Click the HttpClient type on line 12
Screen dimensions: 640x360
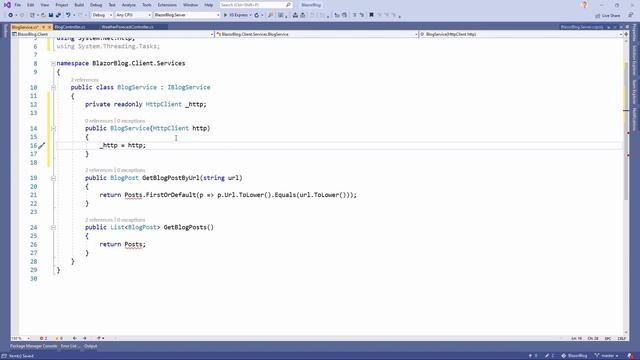[x=164, y=104]
